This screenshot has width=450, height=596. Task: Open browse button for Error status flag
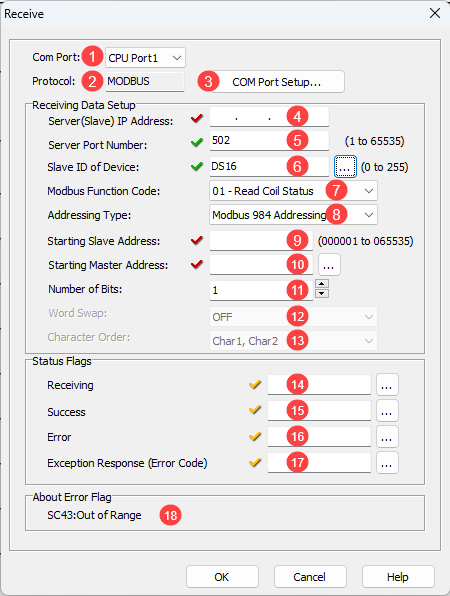pos(387,437)
